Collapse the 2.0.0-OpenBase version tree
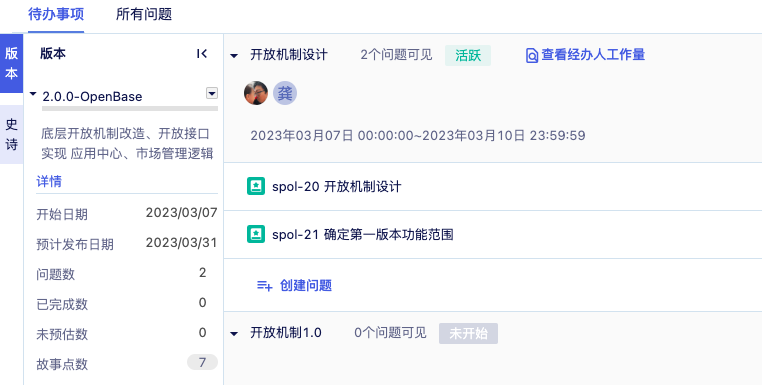Viewport: 762px width, 385px height. (x=33, y=94)
